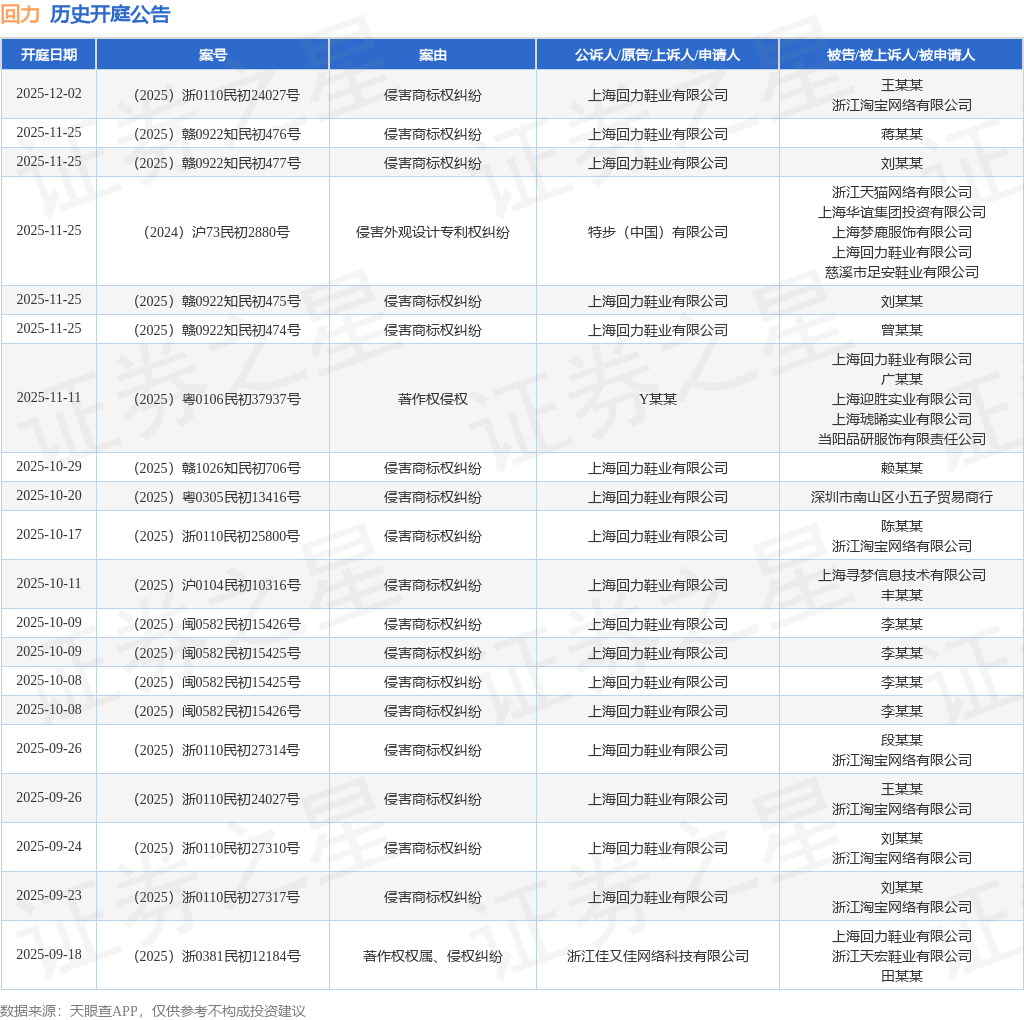Screen dimensions: 1024x1020
Task: Click defendant 慈溪市足安鞋业有限公司
Action: pyautogui.click(x=902, y=272)
